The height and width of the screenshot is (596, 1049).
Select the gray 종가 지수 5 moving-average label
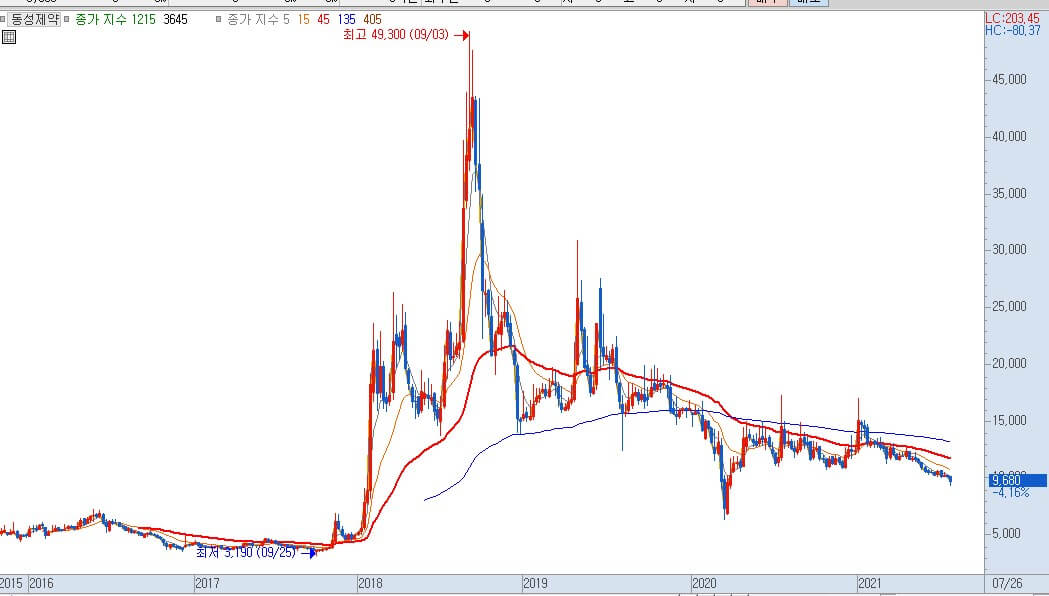pyautogui.click(x=258, y=19)
